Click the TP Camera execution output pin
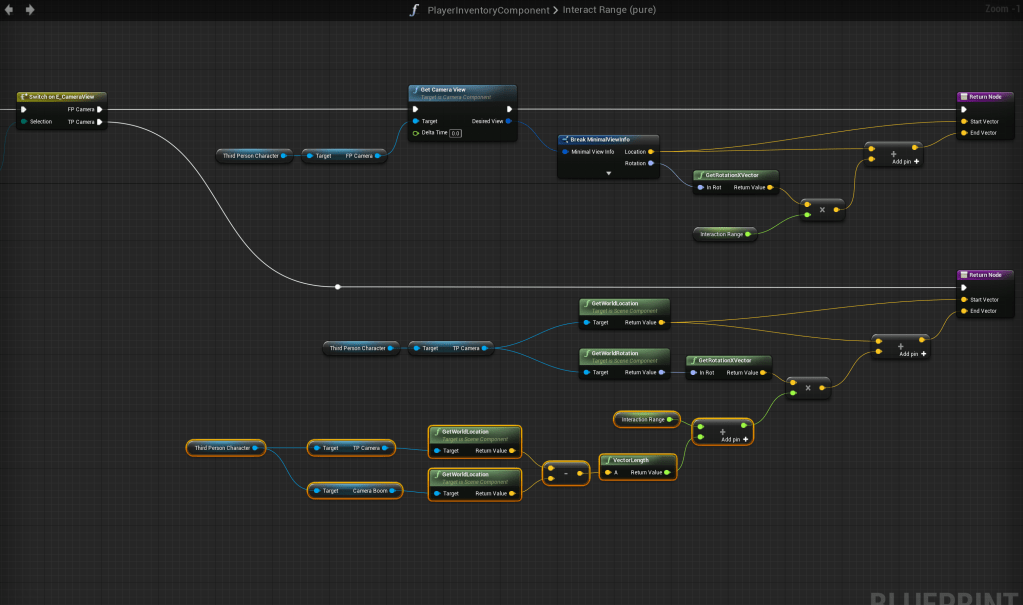 click(x=99, y=122)
